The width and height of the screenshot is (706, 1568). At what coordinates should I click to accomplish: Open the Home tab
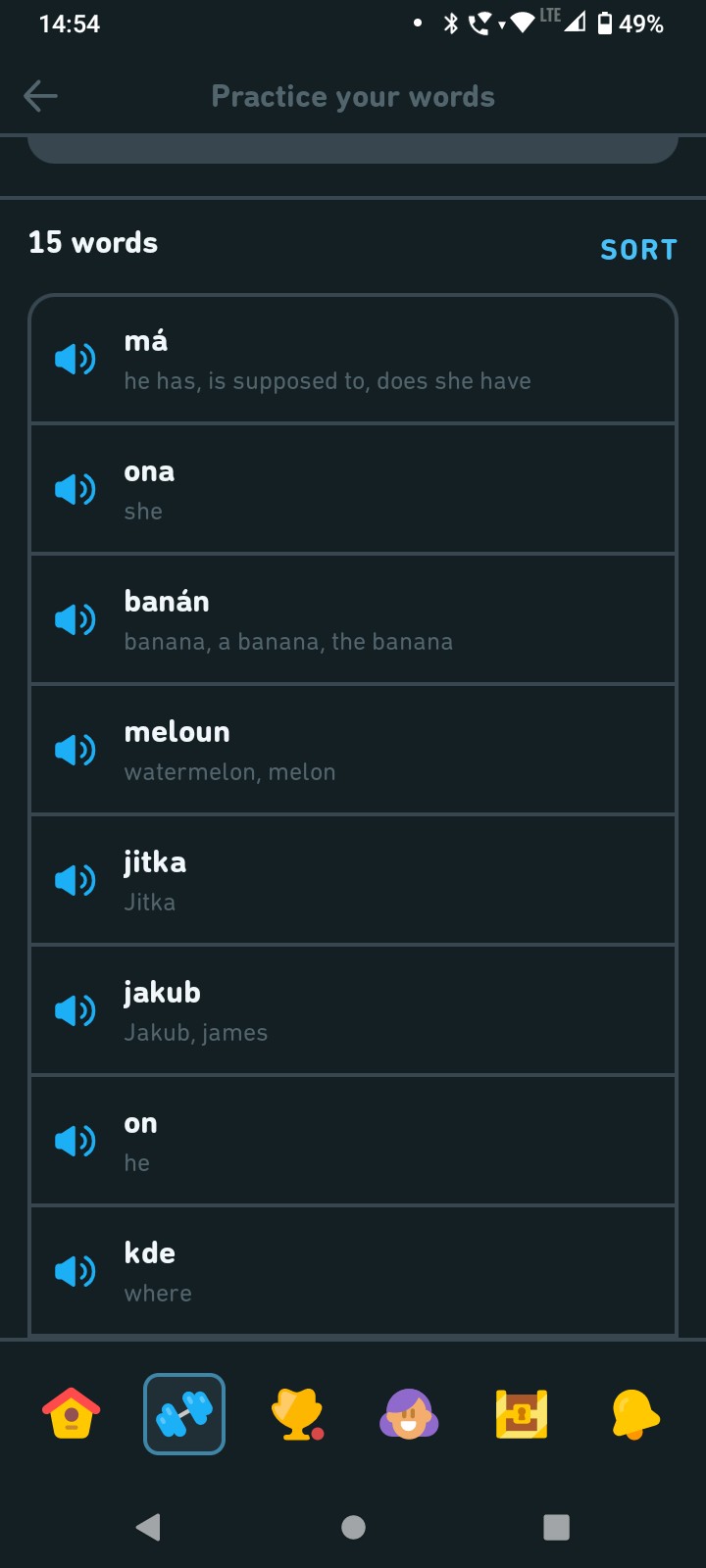point(71,1414)
